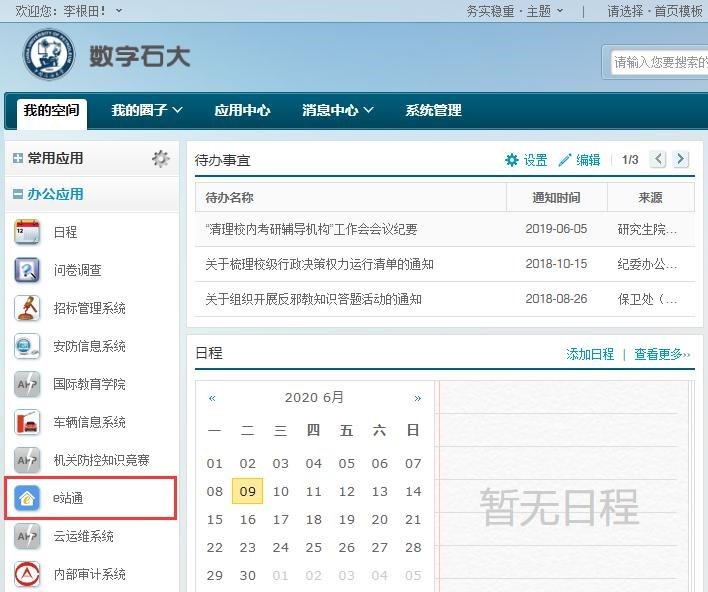Click the search input field
The height and width of the screenshot is (592, 708).
(658, 62)
